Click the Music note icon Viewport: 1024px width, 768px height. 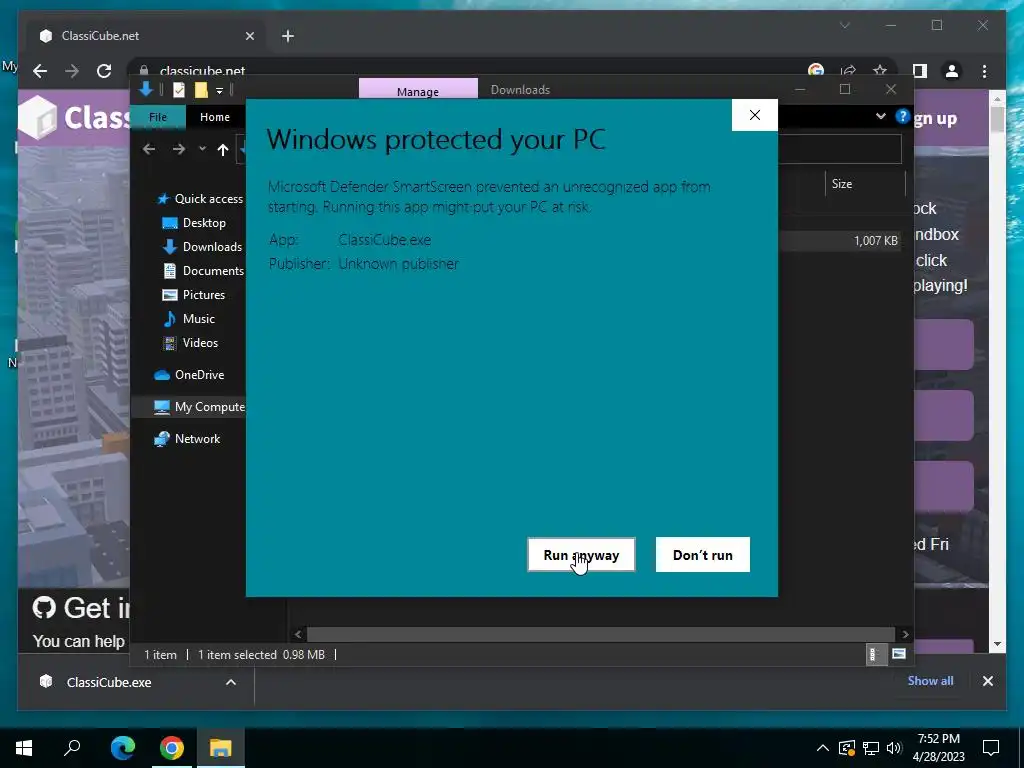170,319
